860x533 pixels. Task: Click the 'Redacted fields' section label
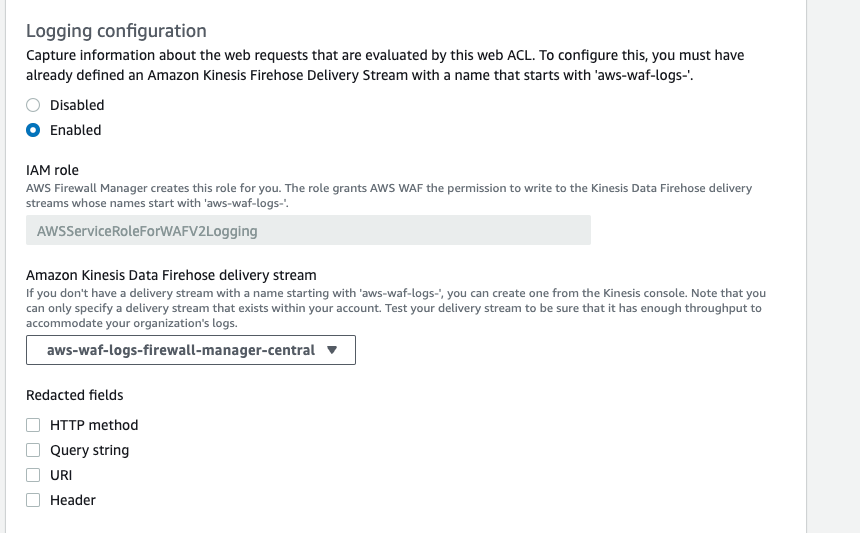coord(75,395)
